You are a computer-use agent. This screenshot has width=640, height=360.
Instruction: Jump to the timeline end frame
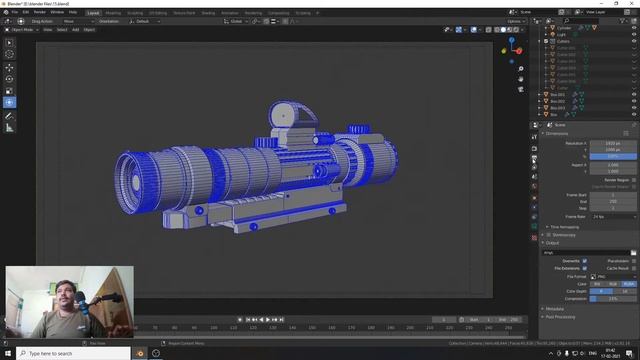click(x=282, y=320)
